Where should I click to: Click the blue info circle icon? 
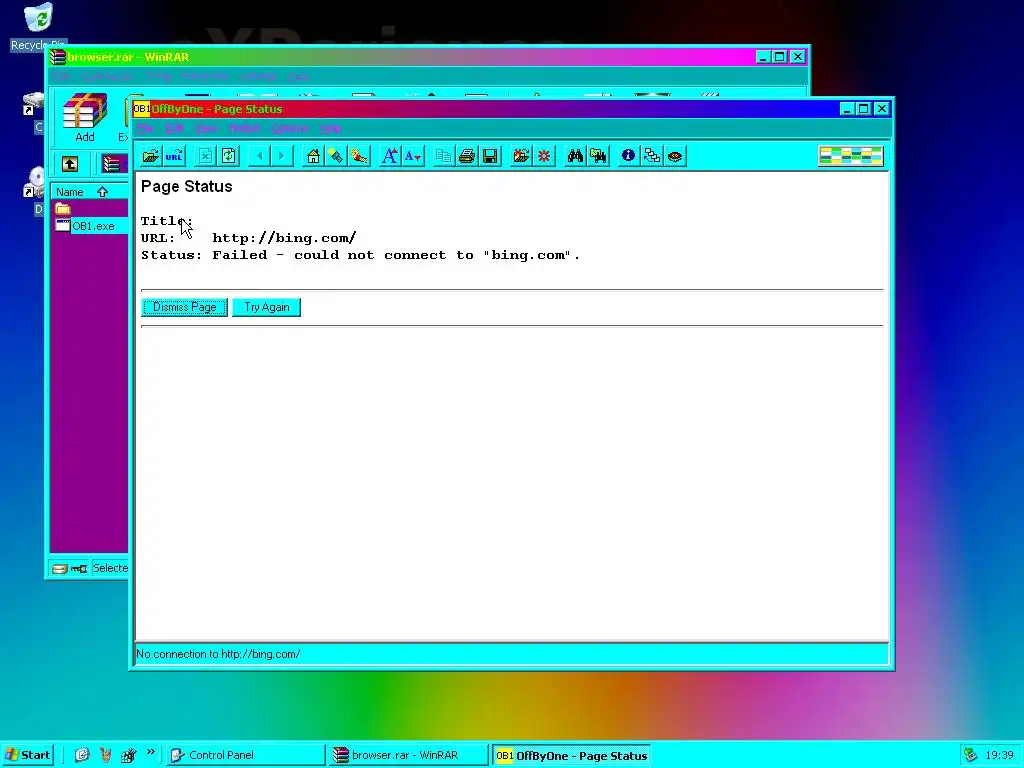628,156
